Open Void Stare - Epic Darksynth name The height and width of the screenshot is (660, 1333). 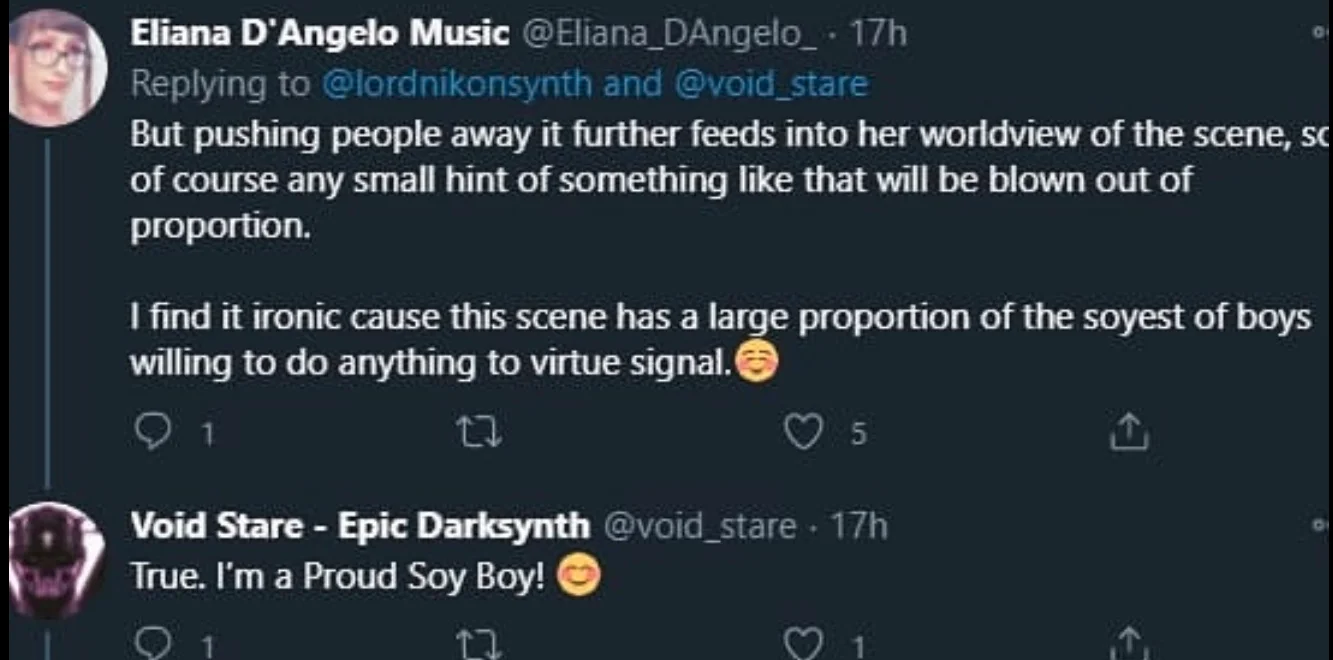click(x=361, y=525)
